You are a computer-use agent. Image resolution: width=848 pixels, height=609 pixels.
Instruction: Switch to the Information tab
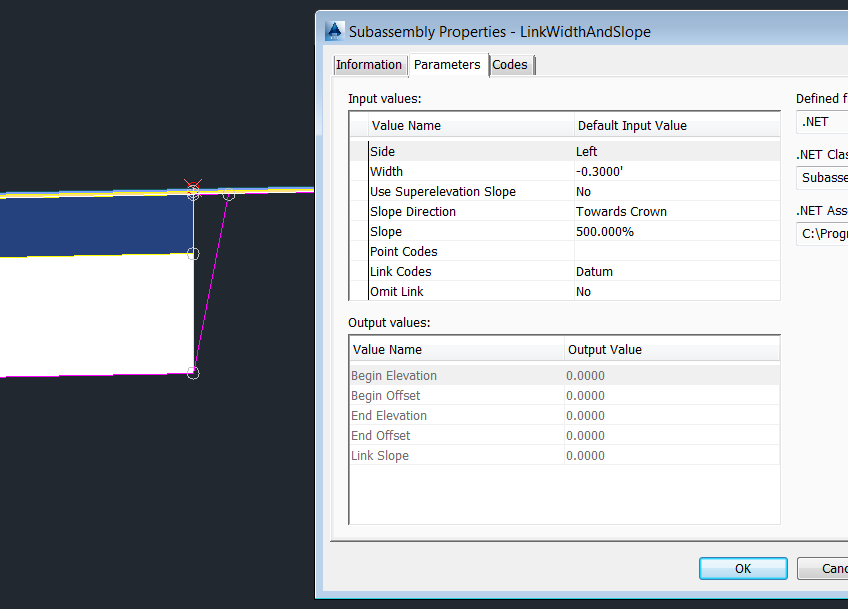[370, 64]
